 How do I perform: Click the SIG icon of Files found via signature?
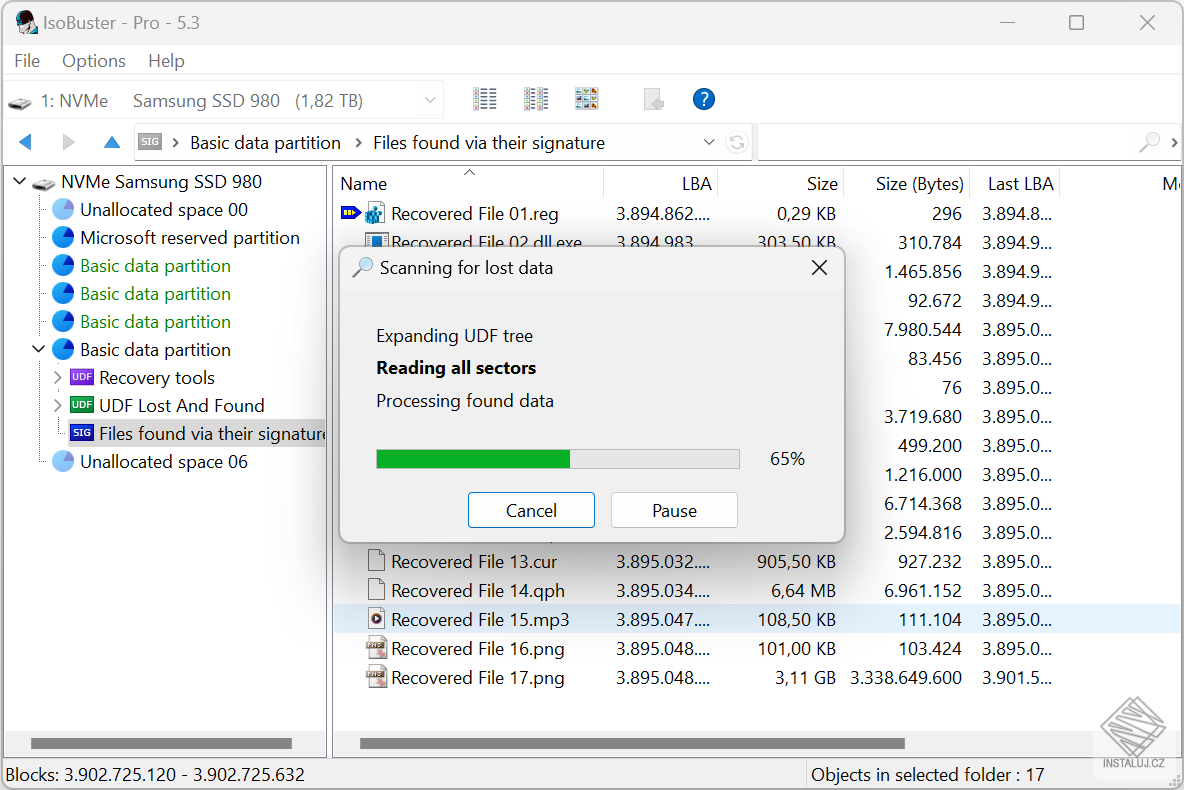tap(82, 433)
